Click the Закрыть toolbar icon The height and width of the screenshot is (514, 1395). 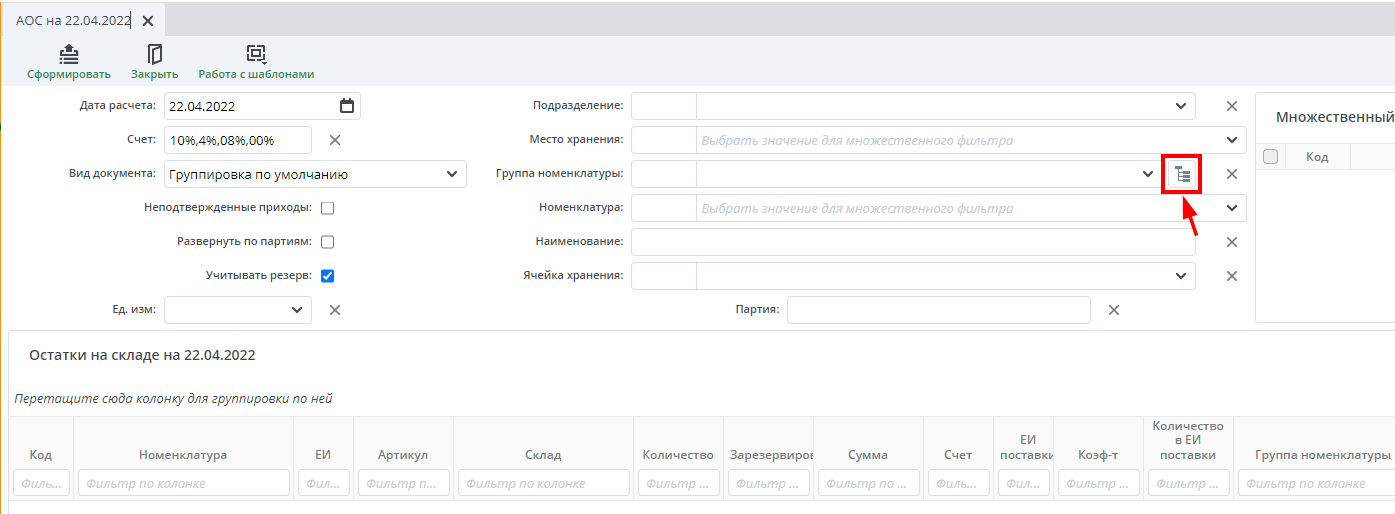tap(154, 55)
